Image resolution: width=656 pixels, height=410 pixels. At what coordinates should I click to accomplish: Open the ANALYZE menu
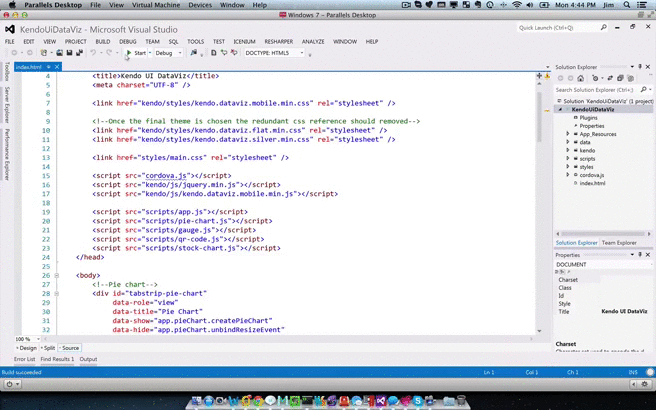[x=313, y=41]
